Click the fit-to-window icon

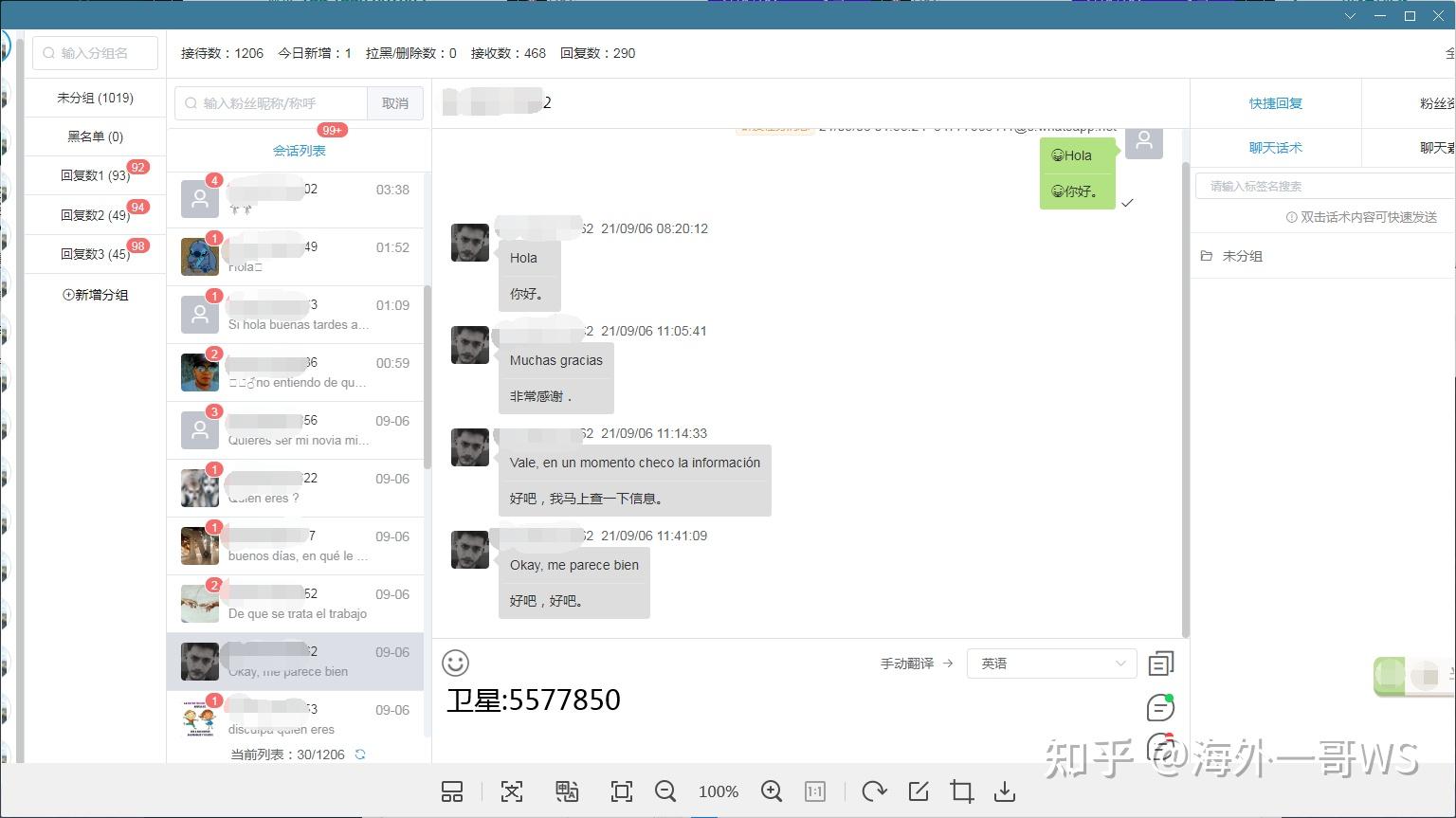622,791
